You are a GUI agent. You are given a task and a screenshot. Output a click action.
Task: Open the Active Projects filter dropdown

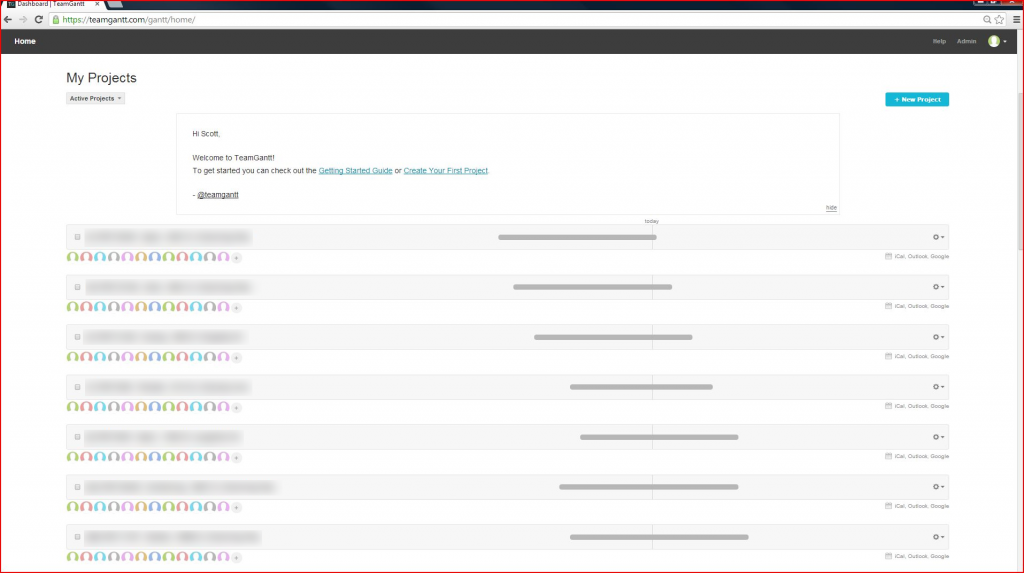[x=95, y=98]
